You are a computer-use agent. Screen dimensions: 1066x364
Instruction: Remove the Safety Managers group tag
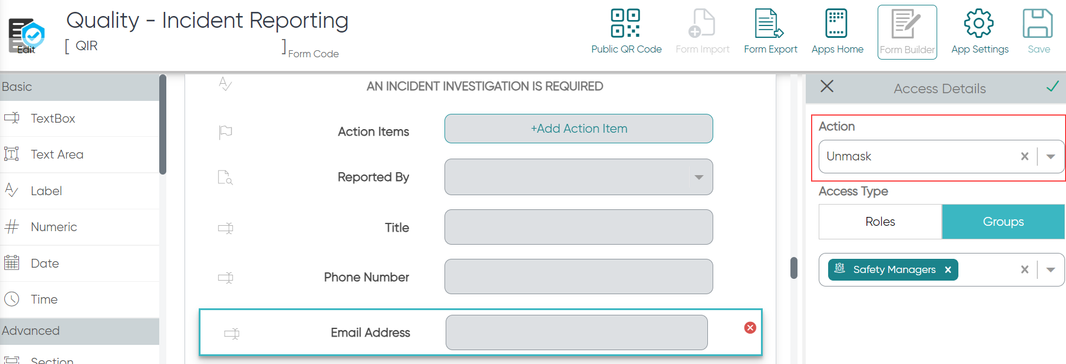946,270
